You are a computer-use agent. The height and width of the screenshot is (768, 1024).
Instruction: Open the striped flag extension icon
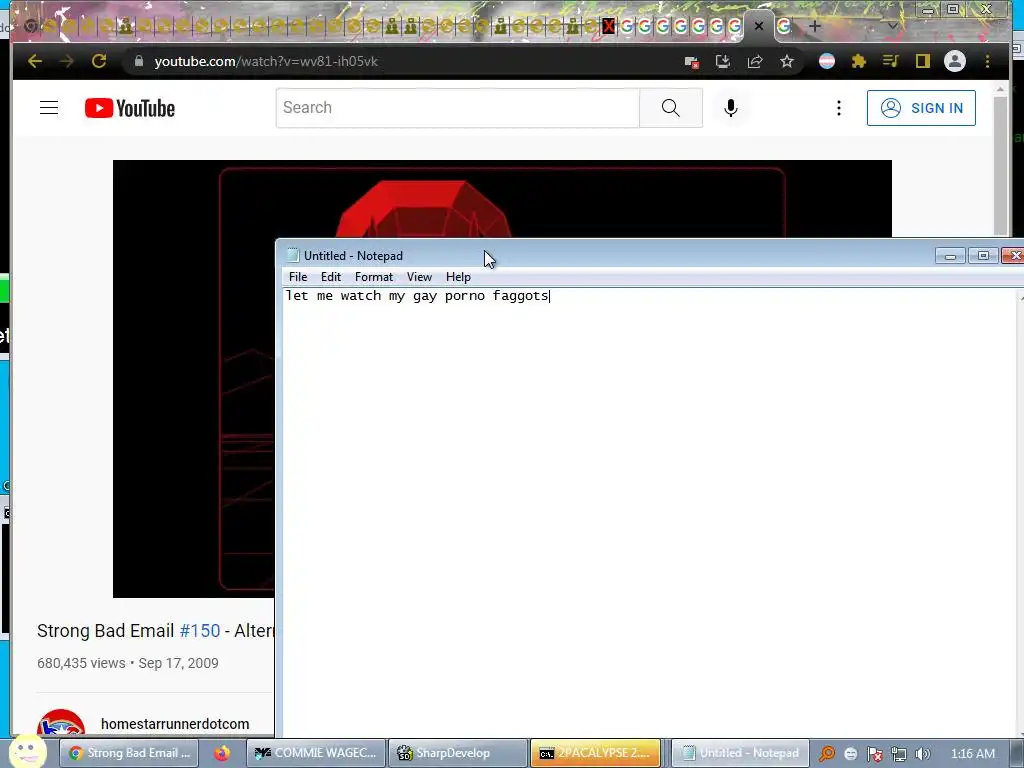pos(827,61)
